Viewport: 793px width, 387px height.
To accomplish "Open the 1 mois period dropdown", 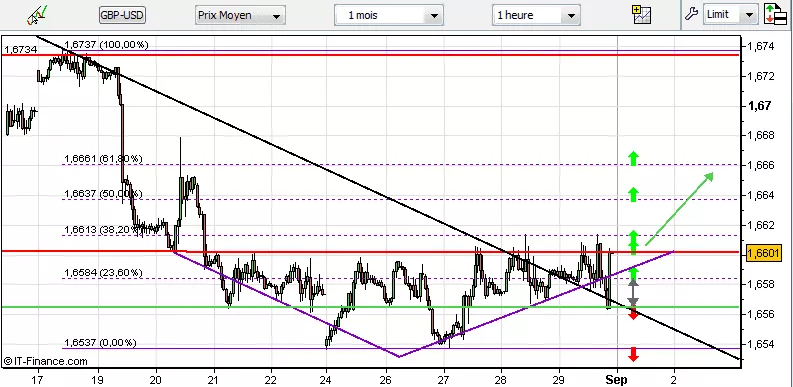I will point(389,15).
